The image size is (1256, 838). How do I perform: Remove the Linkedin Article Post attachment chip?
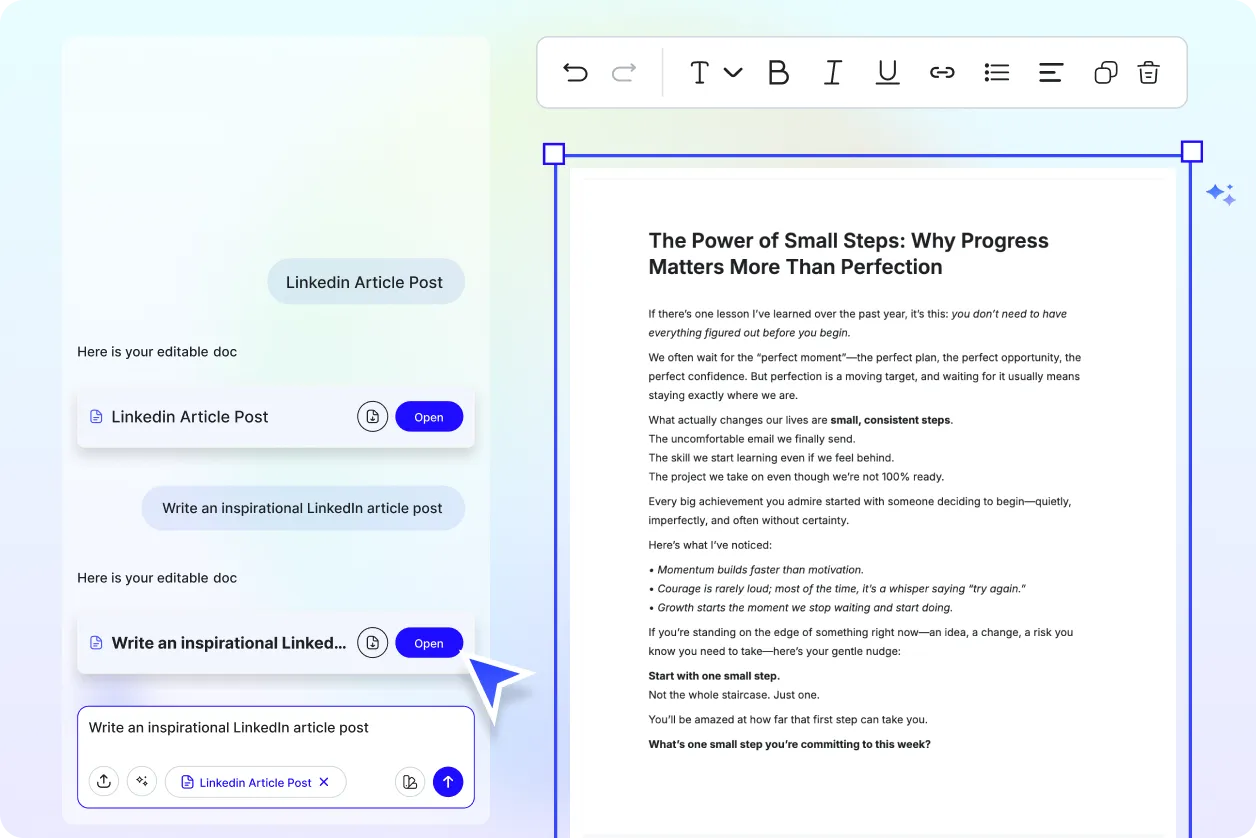[x=324, y=782]
